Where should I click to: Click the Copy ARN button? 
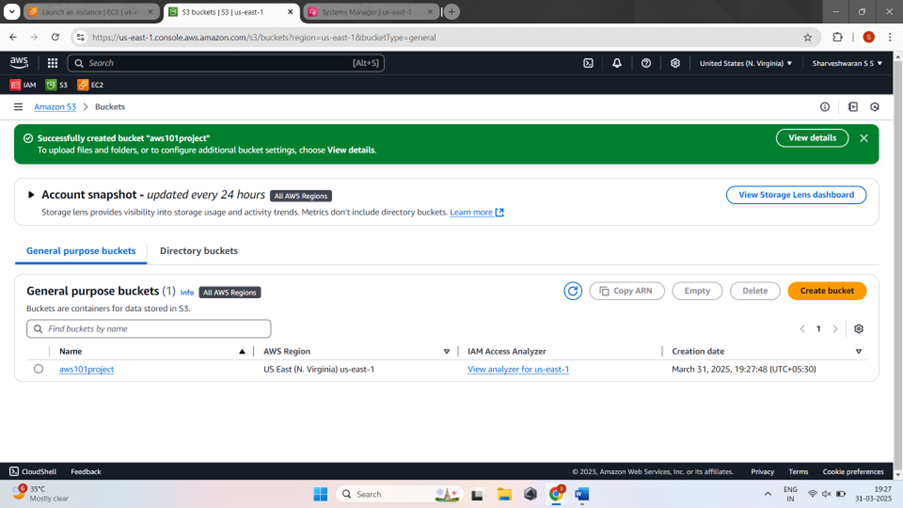[x=627, y=291]
